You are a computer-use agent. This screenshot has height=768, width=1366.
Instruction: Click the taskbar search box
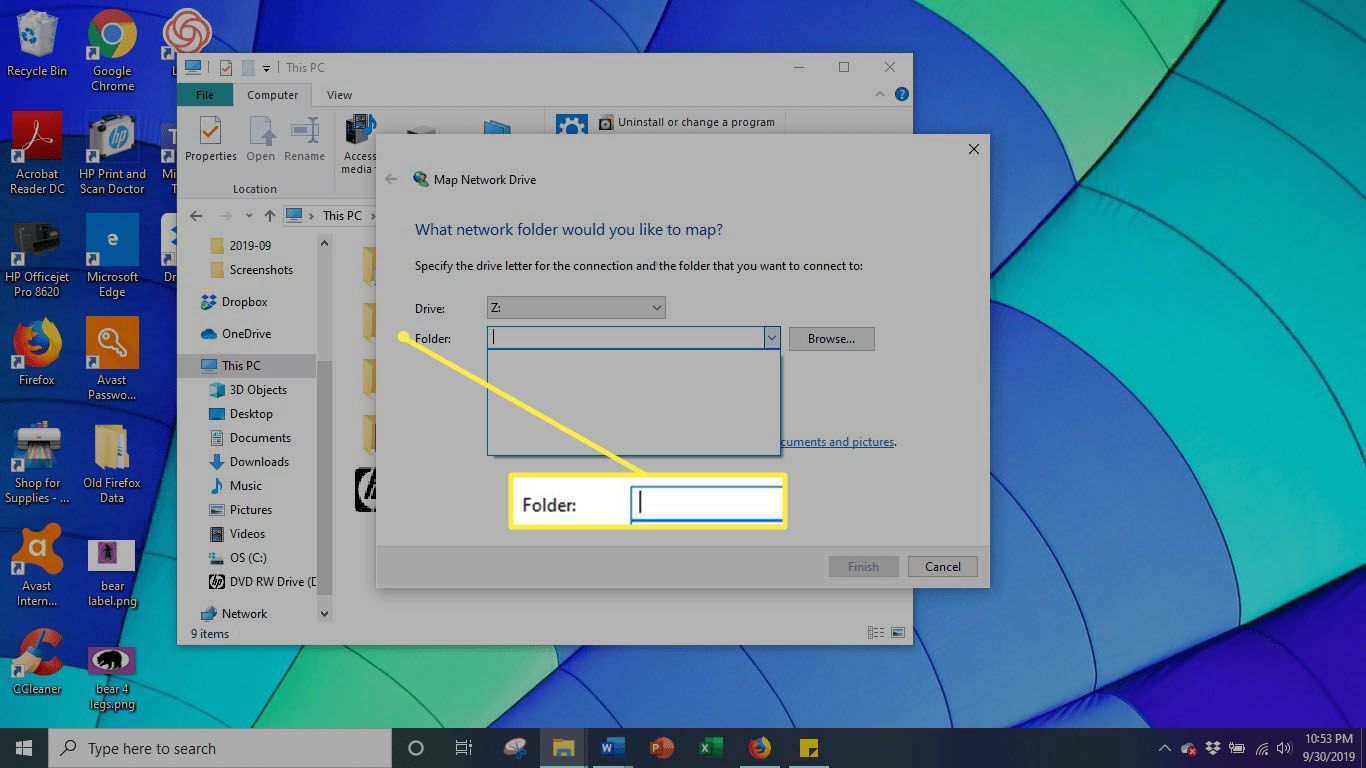point(220,748)
